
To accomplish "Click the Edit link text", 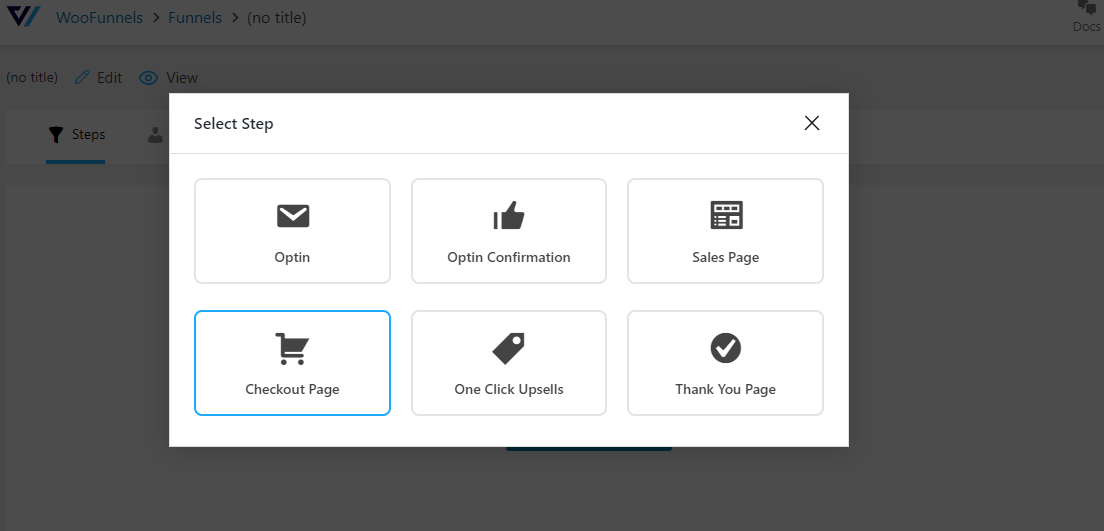I will [109, 78].
